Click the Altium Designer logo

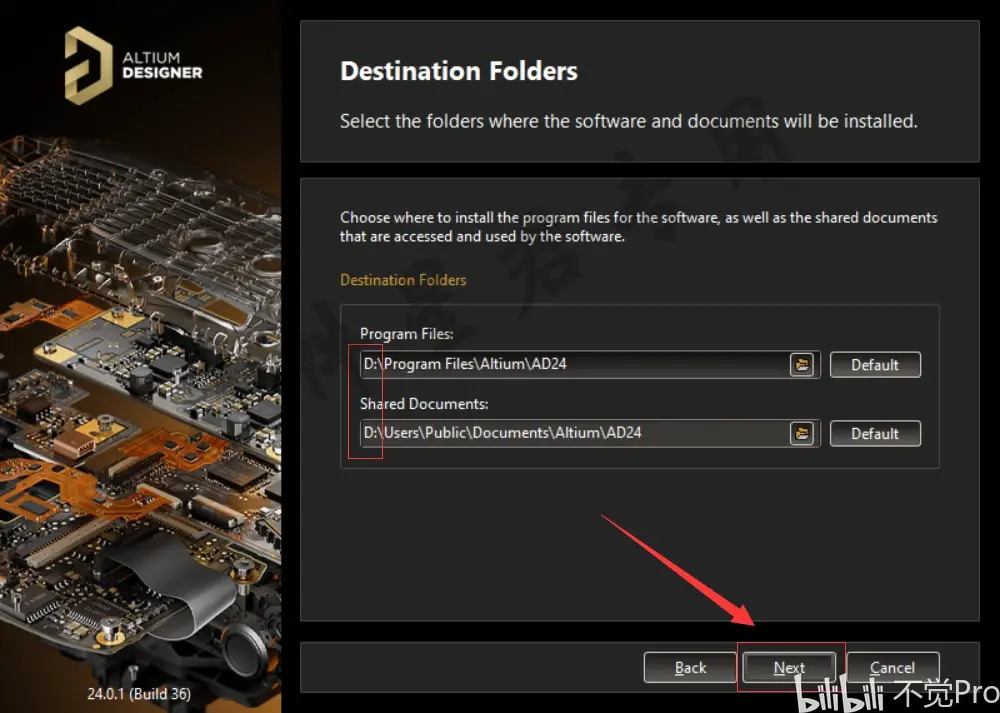click(x=133, y=65)
